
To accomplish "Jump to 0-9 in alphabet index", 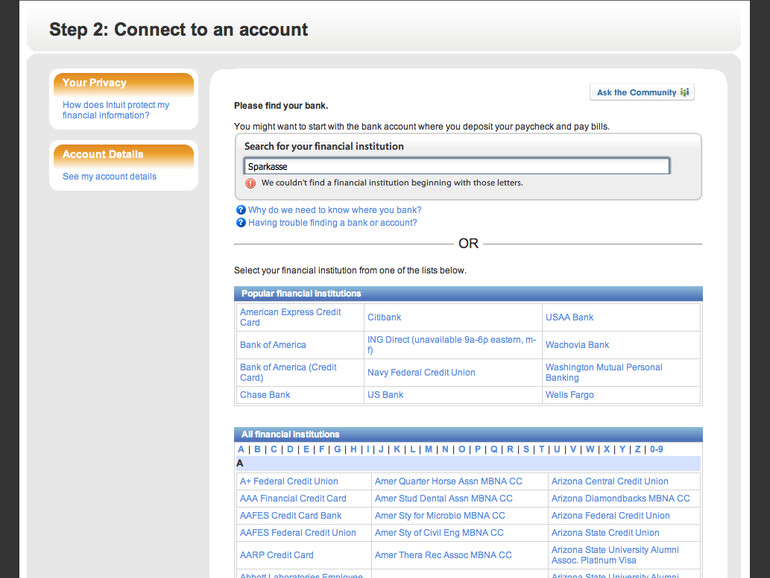I will click(657, 449).
